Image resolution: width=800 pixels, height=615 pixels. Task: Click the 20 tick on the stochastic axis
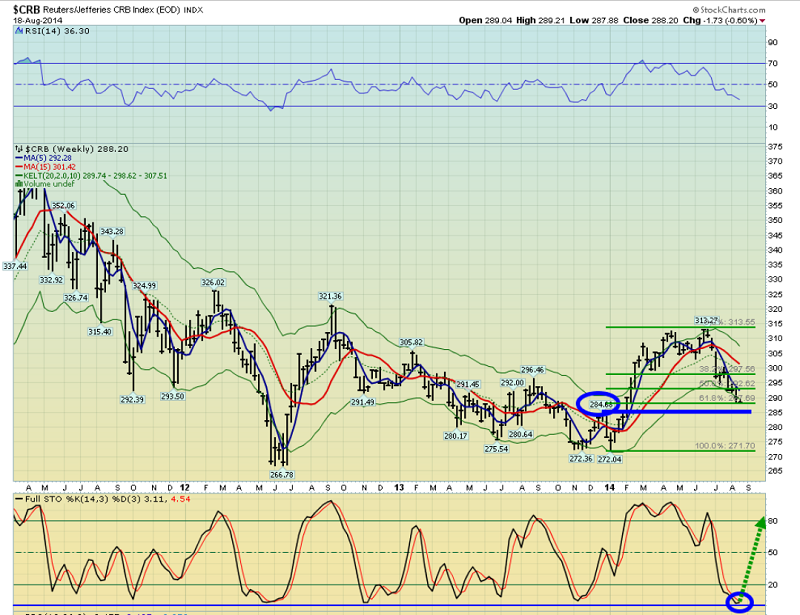pyautogui.click(x=773, y=585)
